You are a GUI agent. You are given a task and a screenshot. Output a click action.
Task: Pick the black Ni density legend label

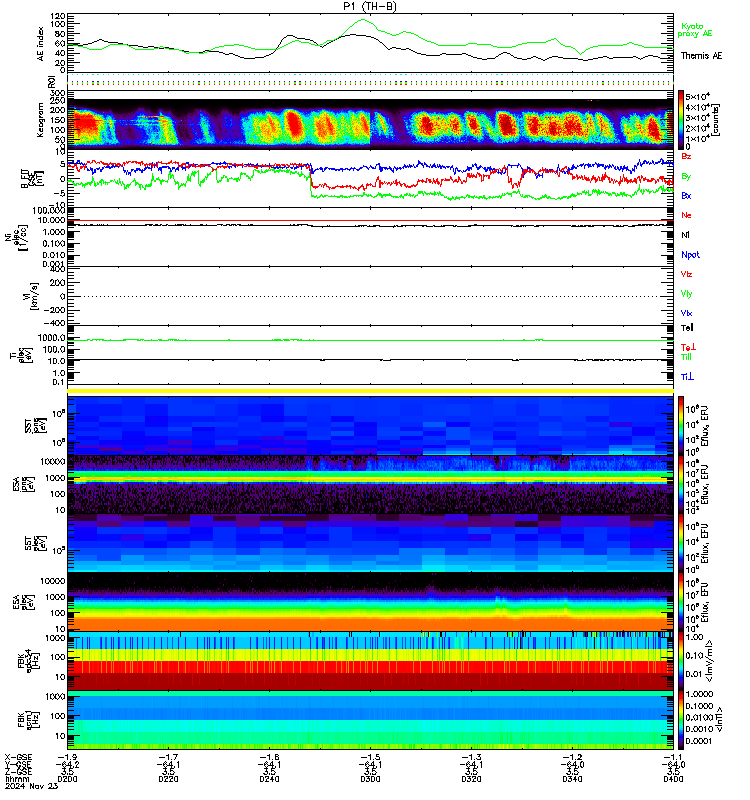coord(685,235)
